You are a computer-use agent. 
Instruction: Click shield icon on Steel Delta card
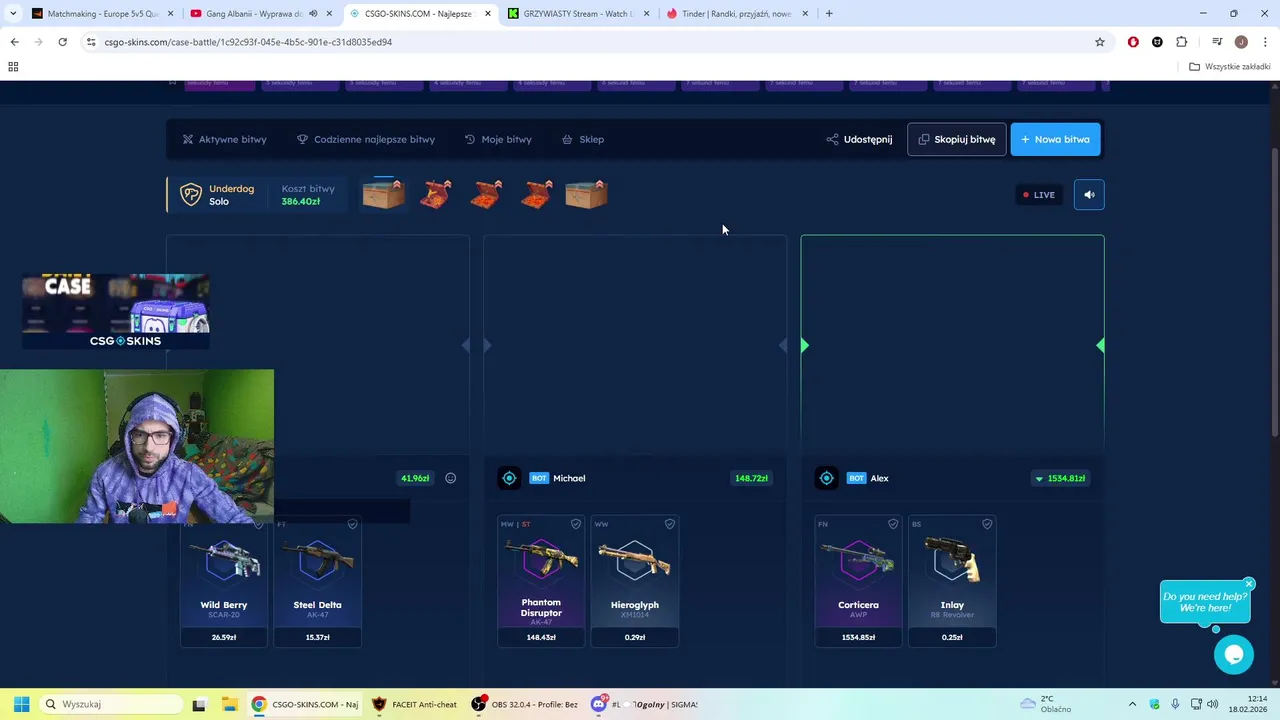tap(352, 524)
